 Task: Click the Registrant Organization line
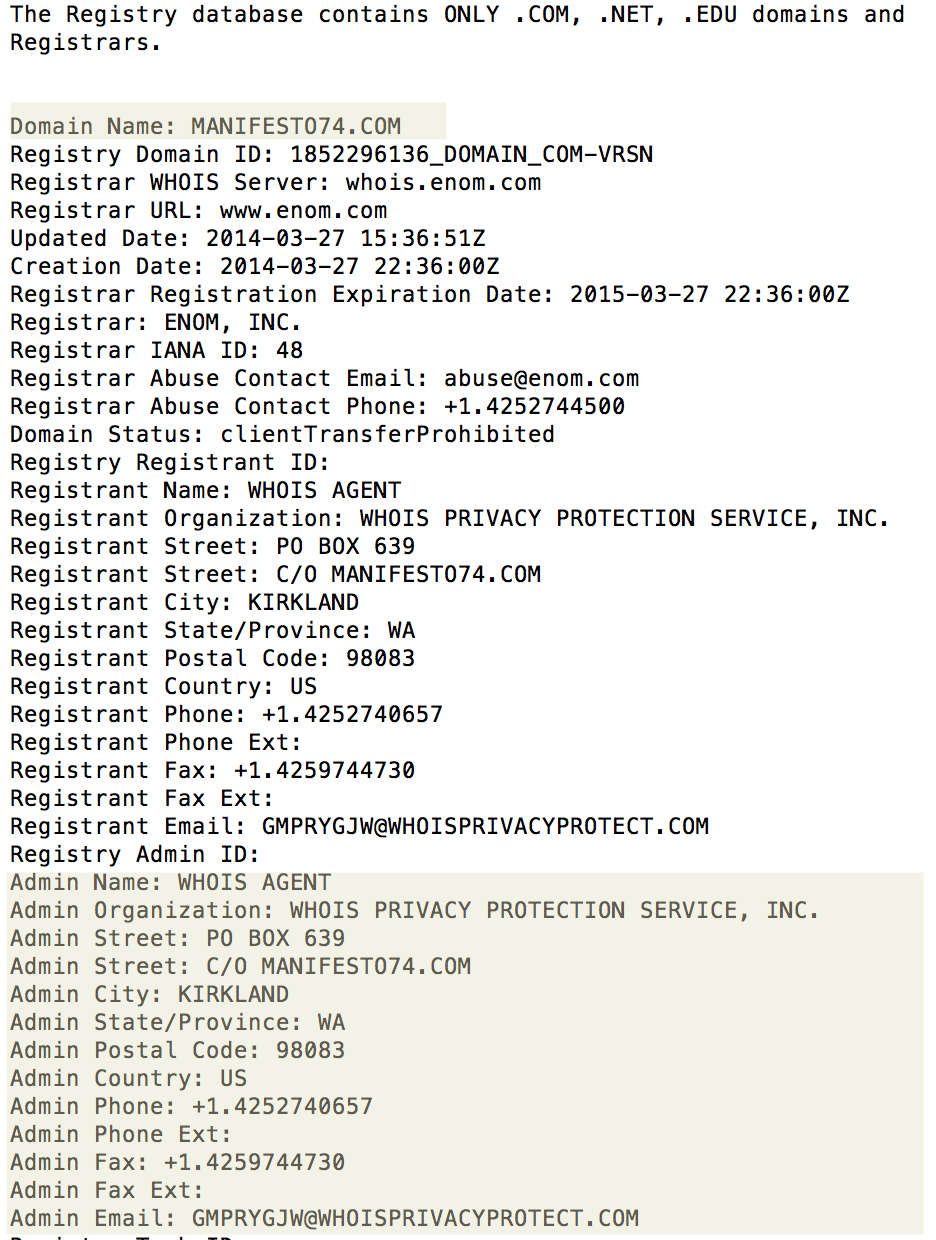point(450,519)
